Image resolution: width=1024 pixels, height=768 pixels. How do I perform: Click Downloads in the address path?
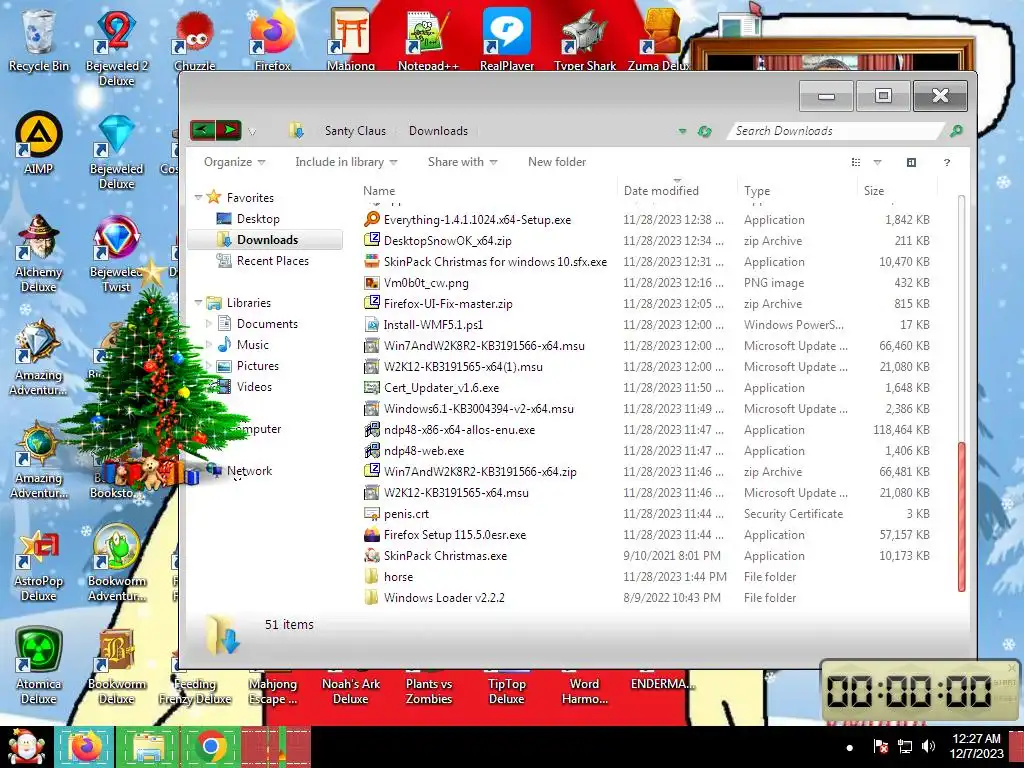click(438, 131)
